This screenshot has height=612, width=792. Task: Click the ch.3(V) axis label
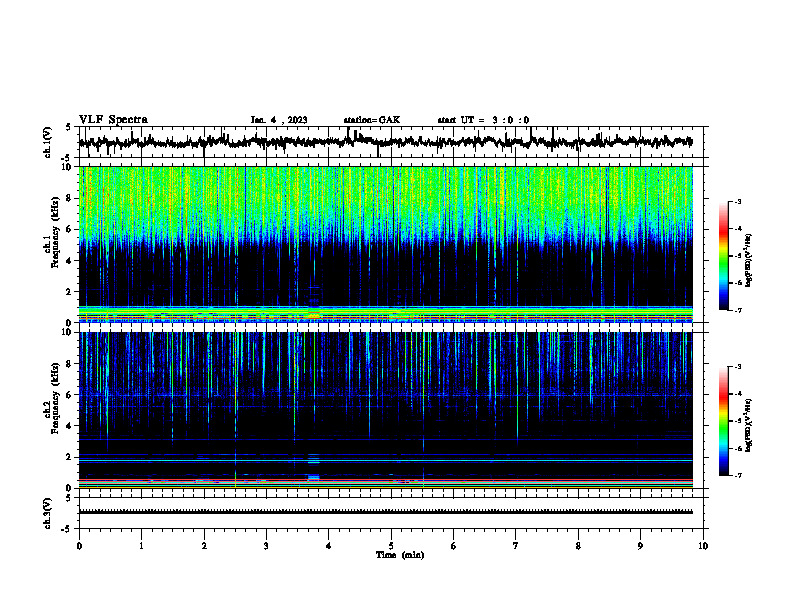(48, 513)
